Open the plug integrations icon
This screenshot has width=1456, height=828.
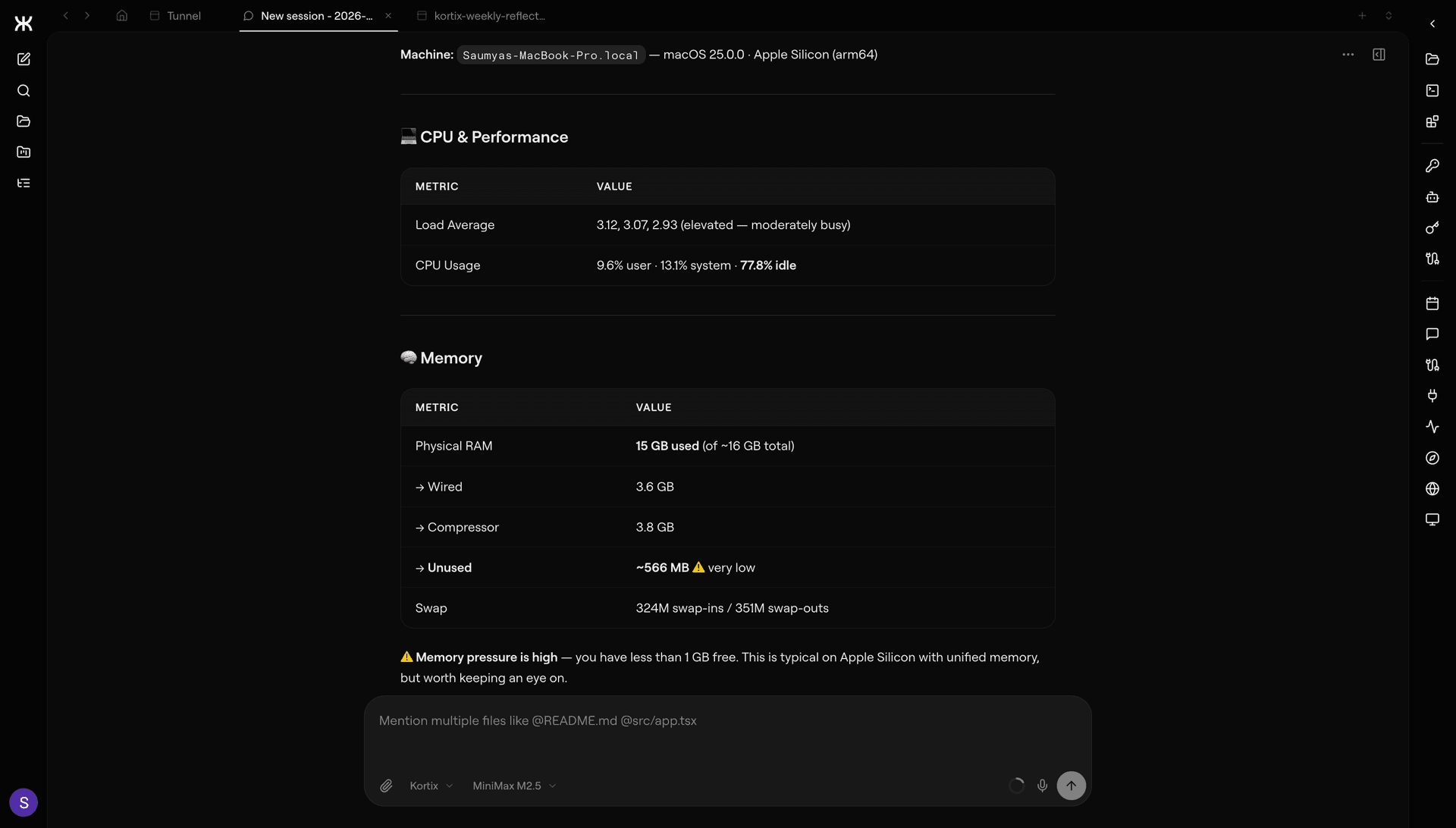click(1432, 396)
